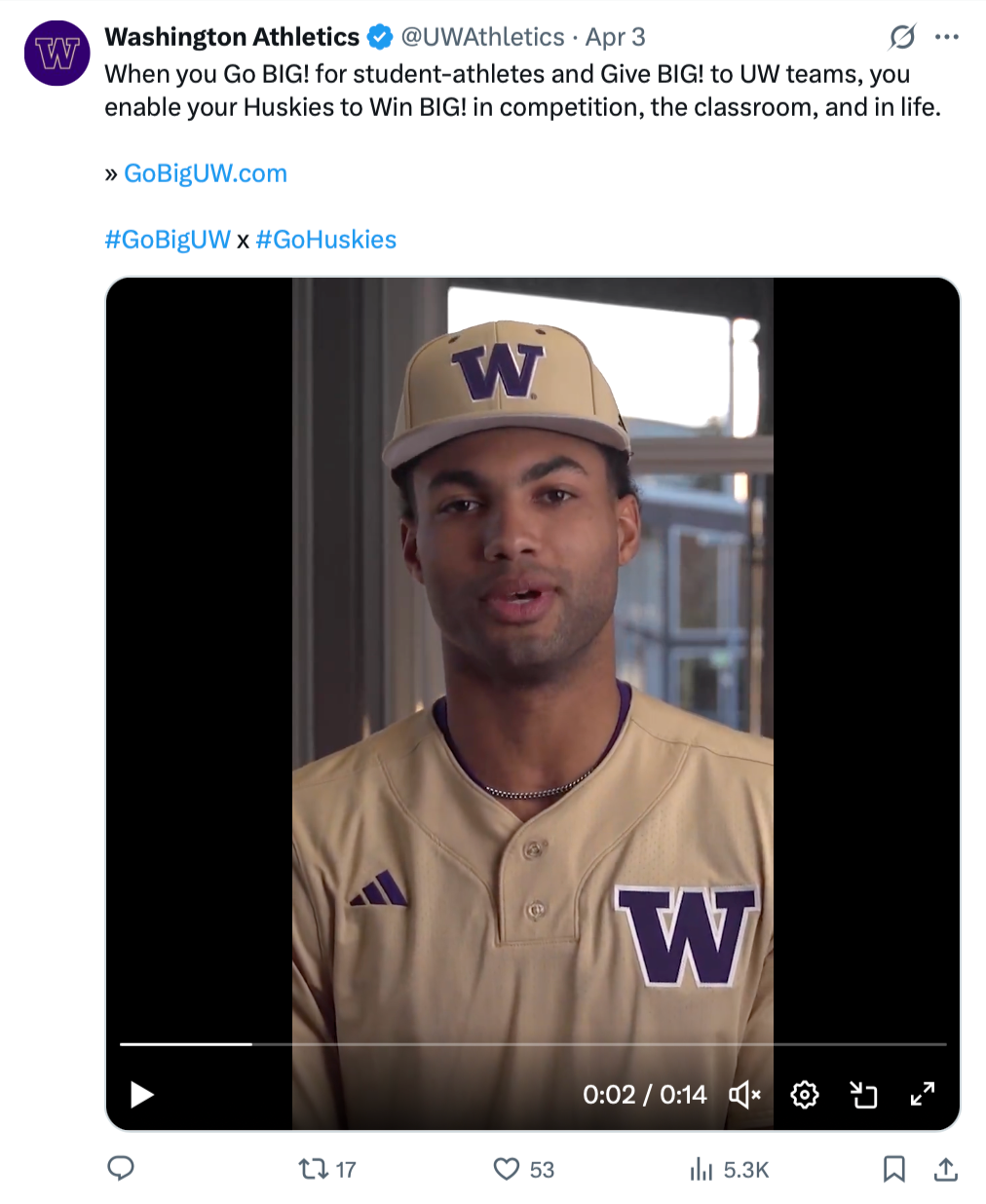Share the tweet

pyautogui.click(x=945, y=1169)
